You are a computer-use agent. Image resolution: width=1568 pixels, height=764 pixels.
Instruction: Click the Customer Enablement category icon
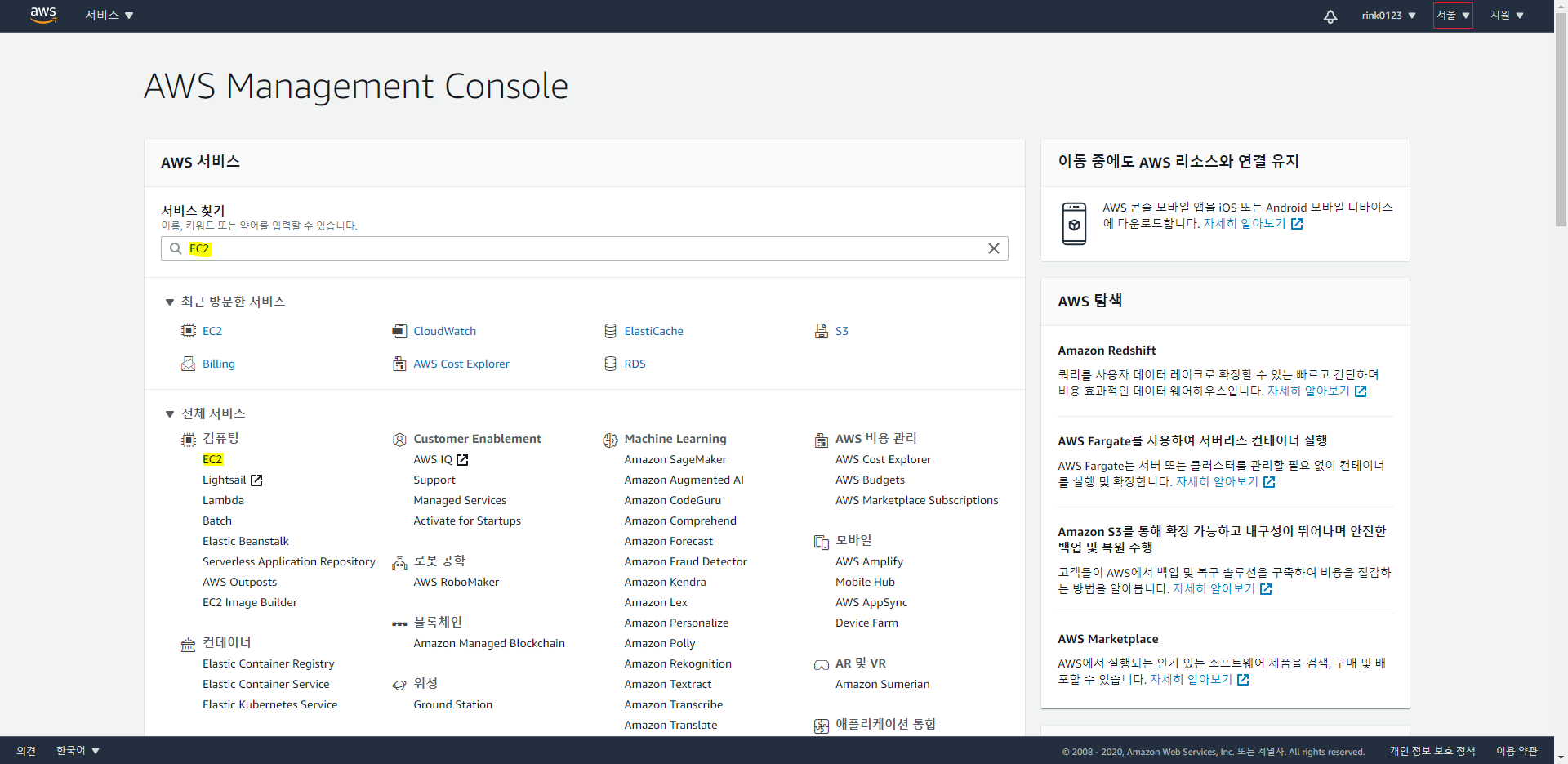coord(399,440)
